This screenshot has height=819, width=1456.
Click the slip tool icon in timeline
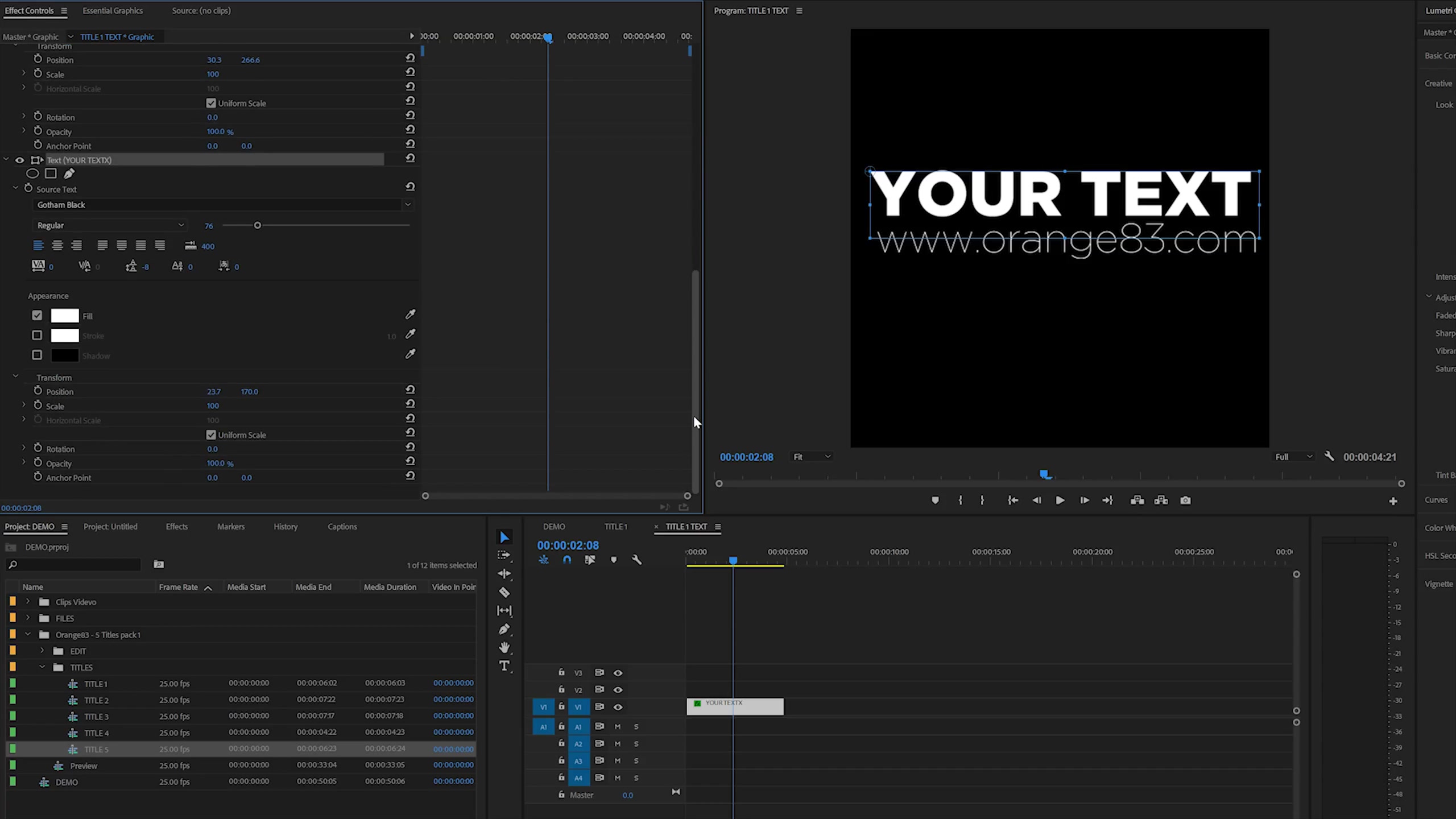coord(505,611)
